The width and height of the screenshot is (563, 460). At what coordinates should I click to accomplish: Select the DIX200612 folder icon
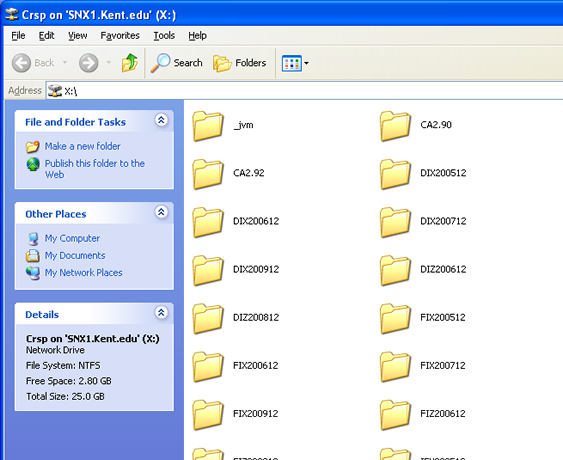click(208, 222)
